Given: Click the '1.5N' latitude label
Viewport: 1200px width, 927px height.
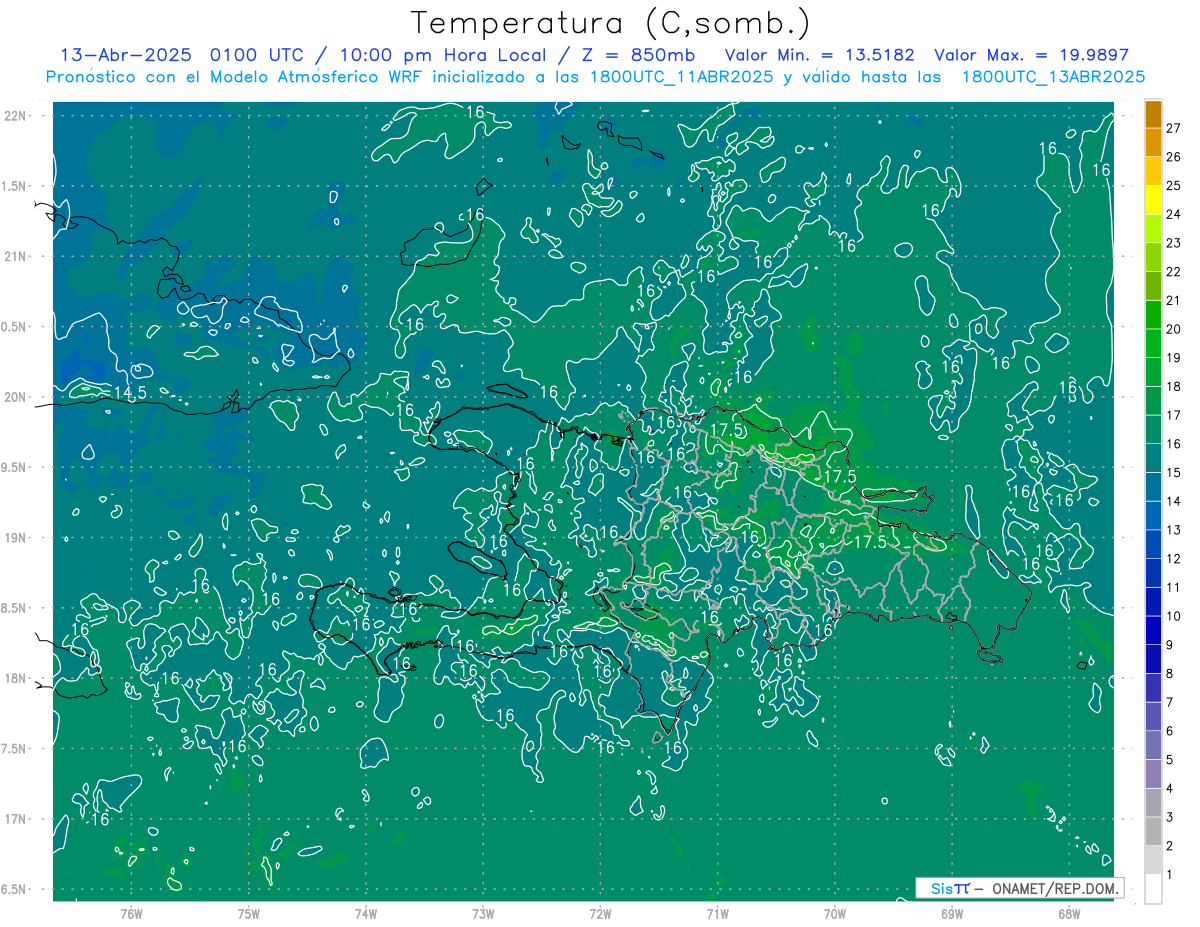Looking at the screenshot, I should coord(15,186).
